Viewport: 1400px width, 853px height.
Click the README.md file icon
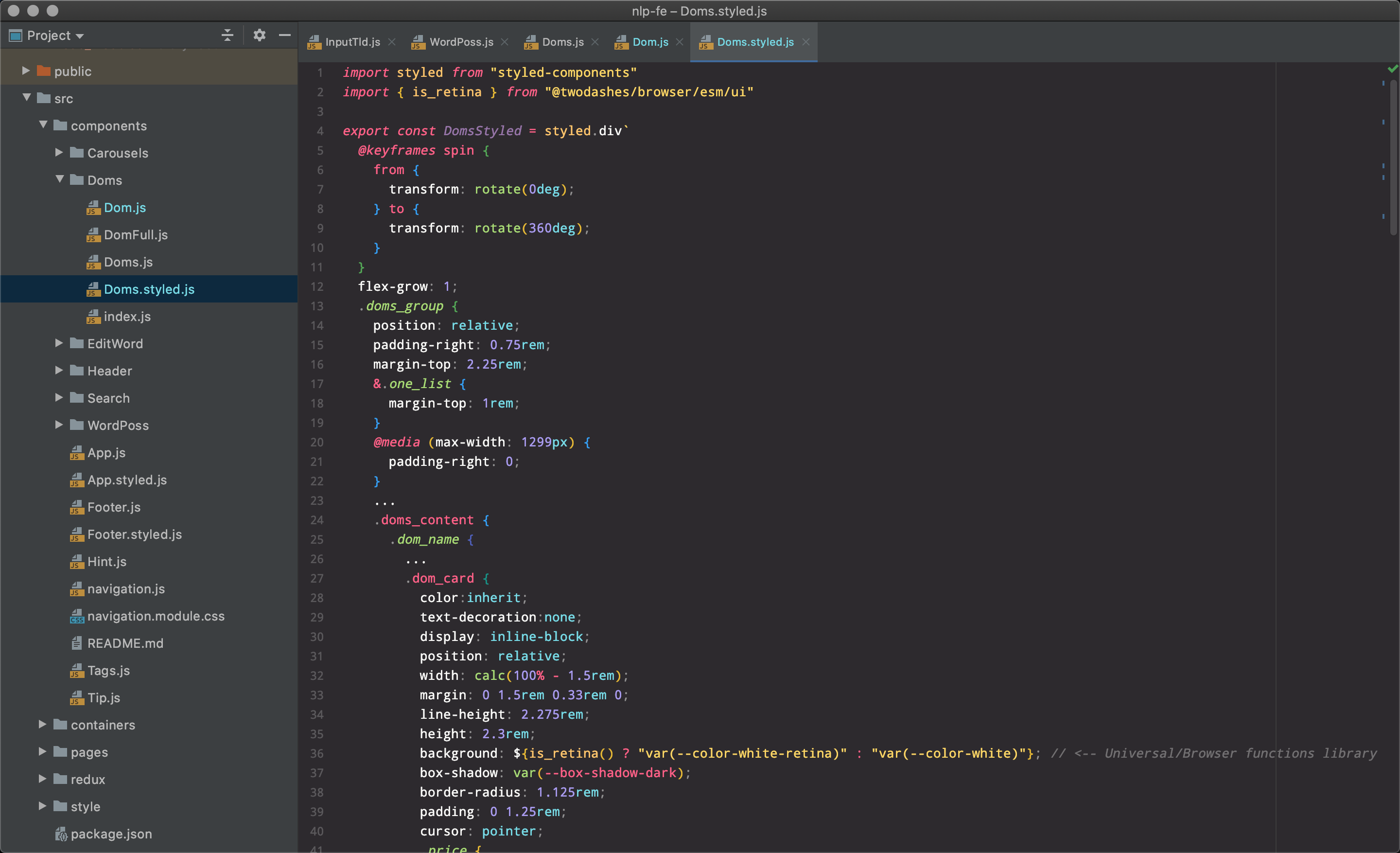pos(77,643)
